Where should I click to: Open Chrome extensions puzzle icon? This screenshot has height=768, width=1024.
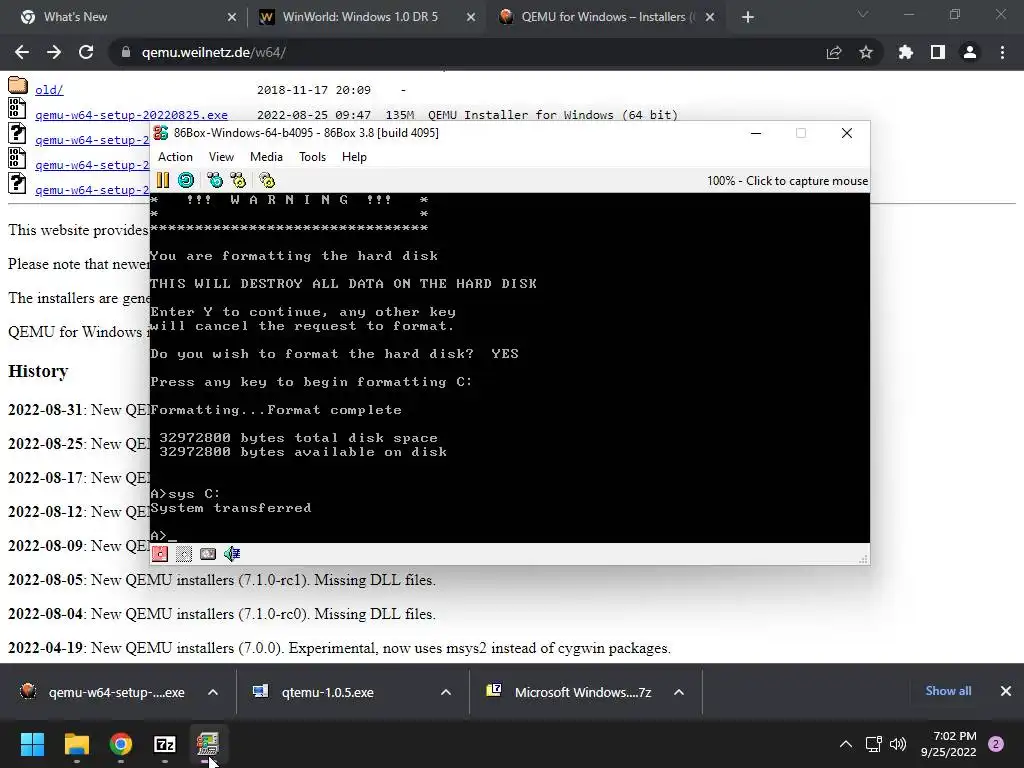point(906,52)
